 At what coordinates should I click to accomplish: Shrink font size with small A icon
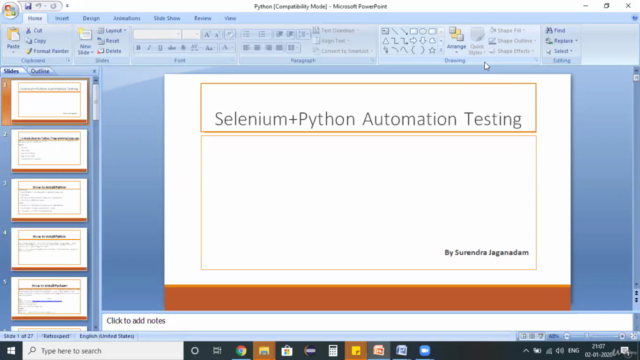(218, 35)
